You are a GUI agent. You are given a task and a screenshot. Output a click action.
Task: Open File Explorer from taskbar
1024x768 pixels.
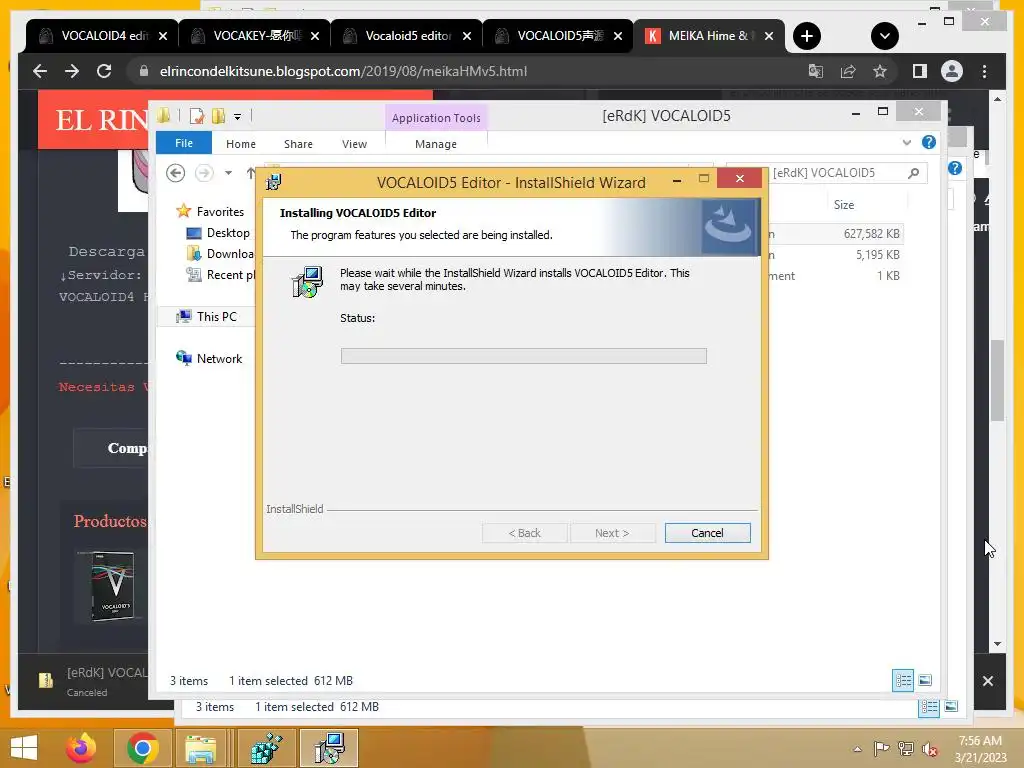tap(200, 748)
